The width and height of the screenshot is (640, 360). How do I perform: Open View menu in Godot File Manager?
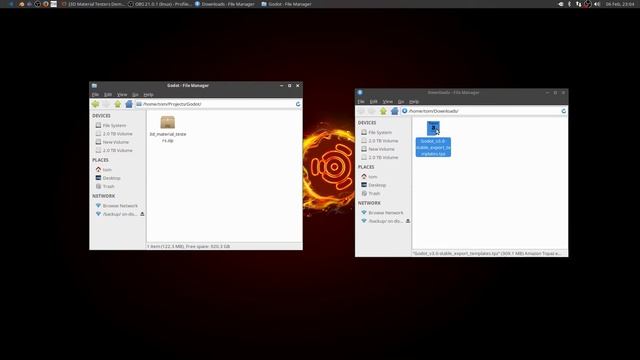pos(122,95)
